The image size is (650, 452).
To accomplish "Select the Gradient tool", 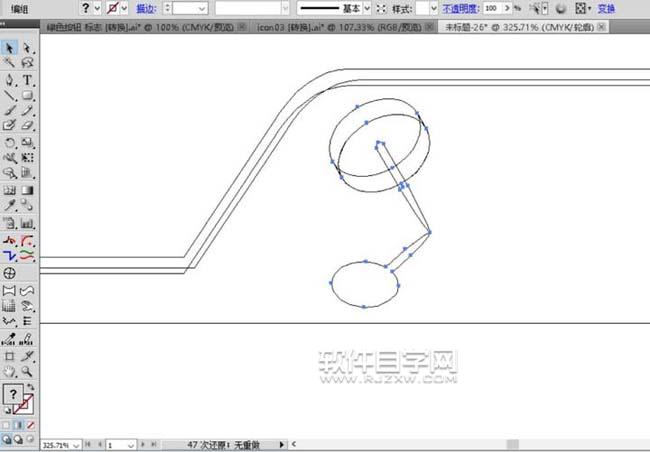I will (x=27, y=190).
